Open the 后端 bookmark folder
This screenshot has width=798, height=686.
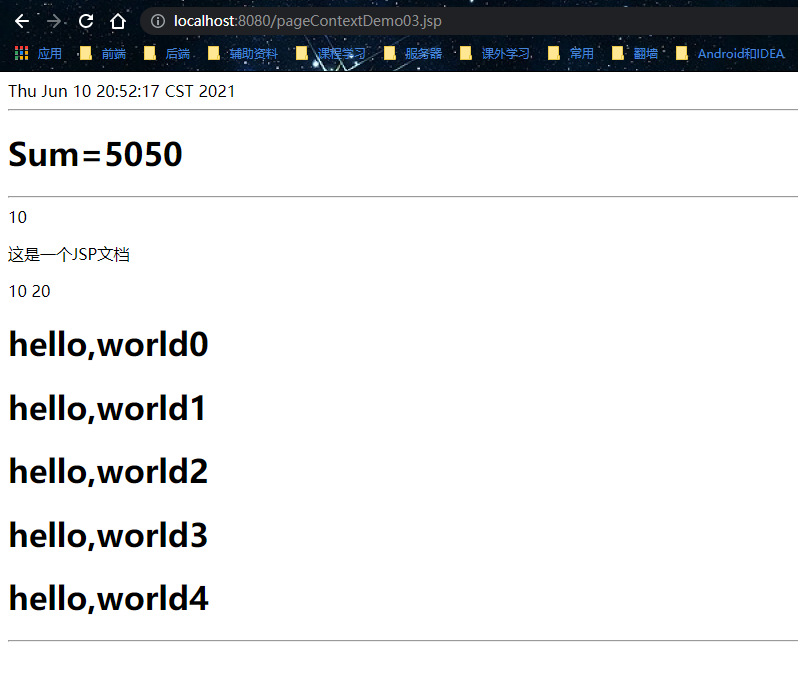(x=167, y=53)
